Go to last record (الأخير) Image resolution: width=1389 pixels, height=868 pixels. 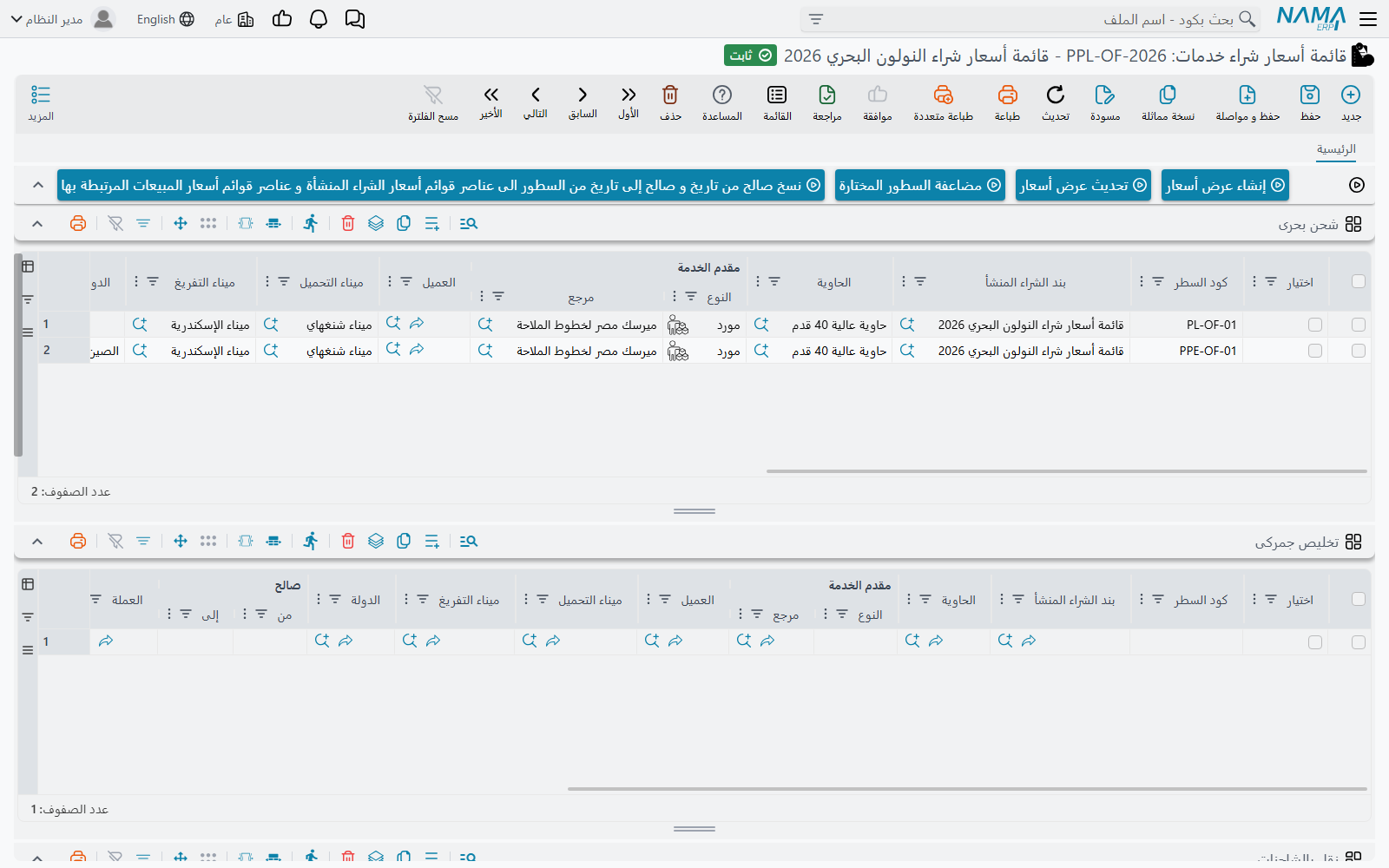coord(491,95)
